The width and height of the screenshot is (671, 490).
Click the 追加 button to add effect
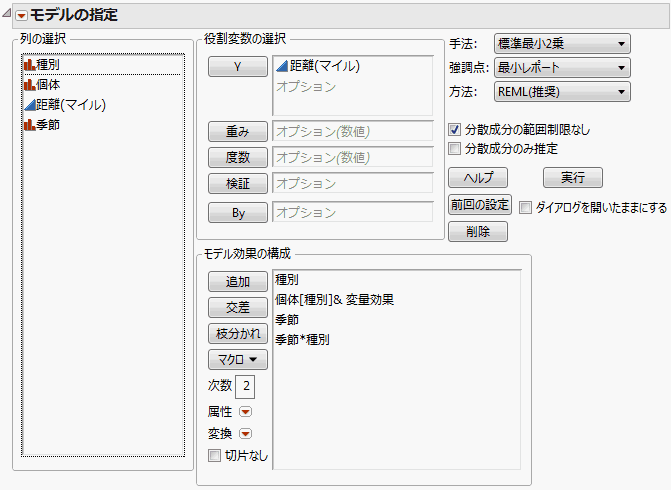tap(237, 283)
